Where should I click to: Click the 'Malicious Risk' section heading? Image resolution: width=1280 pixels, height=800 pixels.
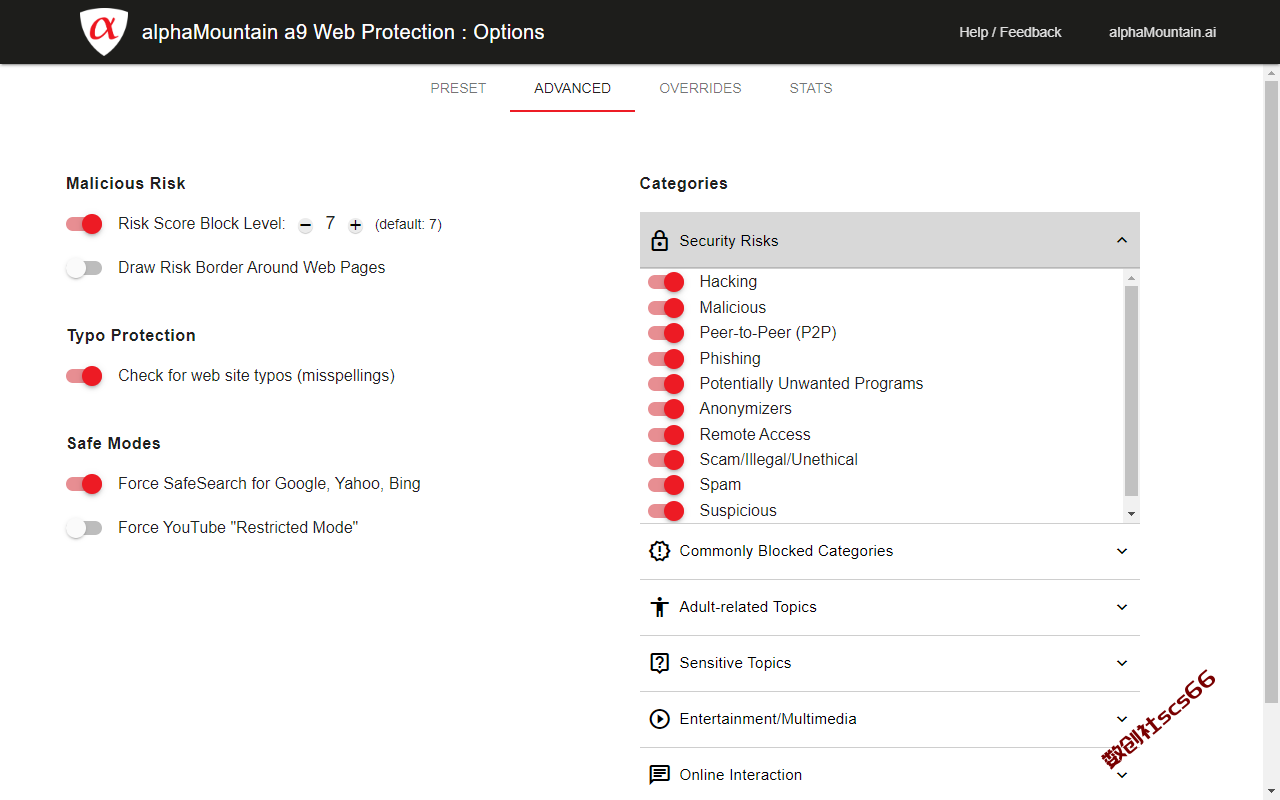click(x=126, y=183)
